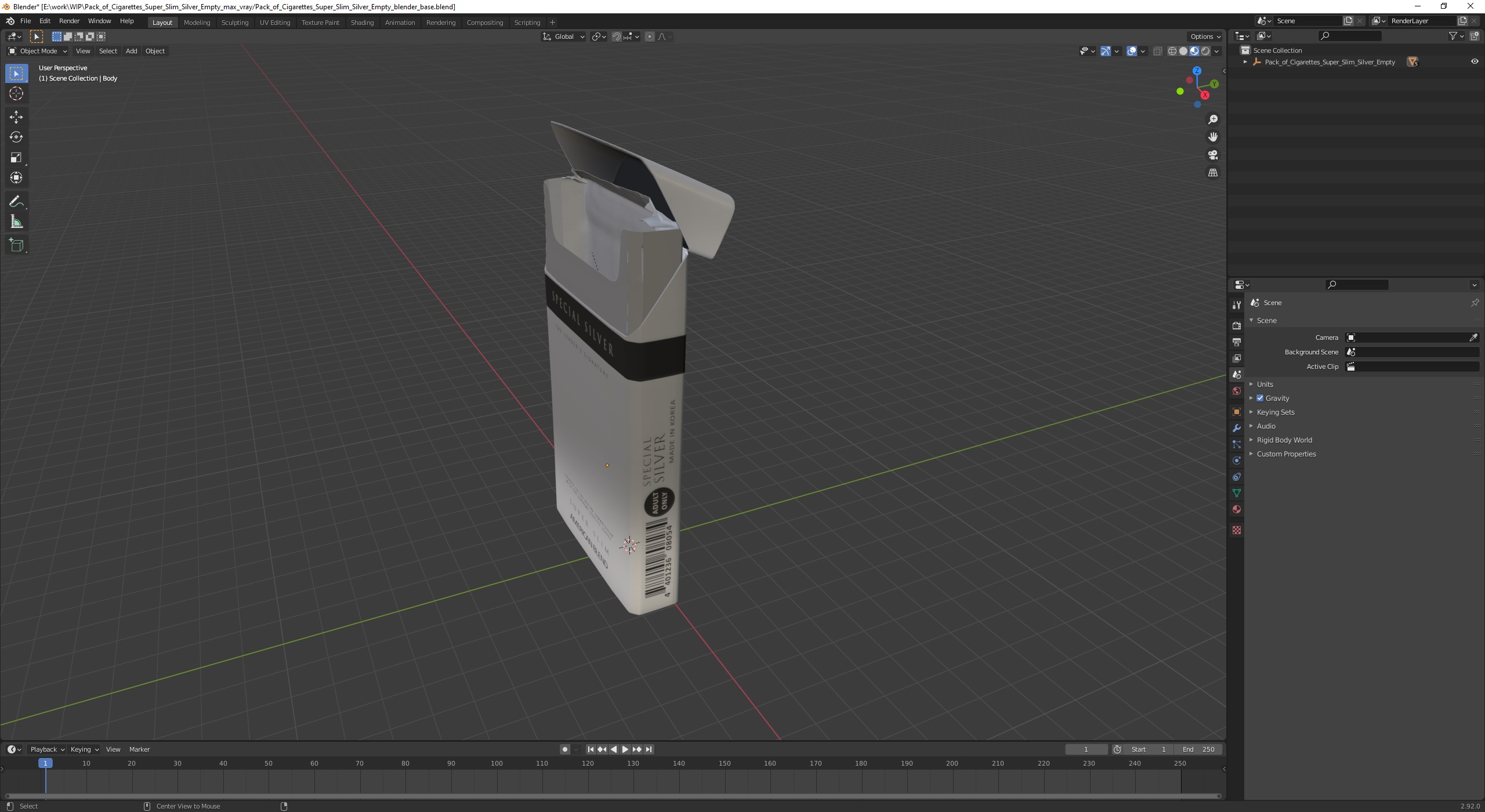Image resolution: width=1485 pixels, height=812 pixels.
Task: Activate the Scale tool
Action: [x=16, y=158]
